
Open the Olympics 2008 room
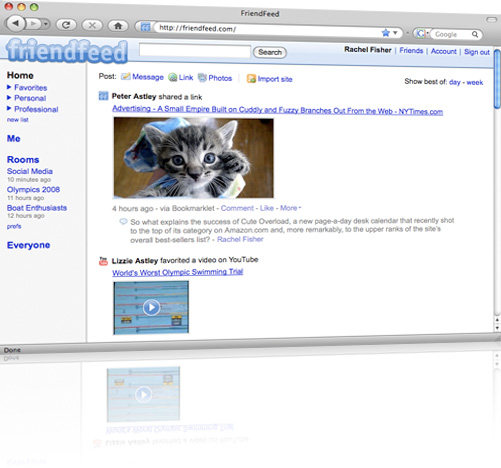33,190
